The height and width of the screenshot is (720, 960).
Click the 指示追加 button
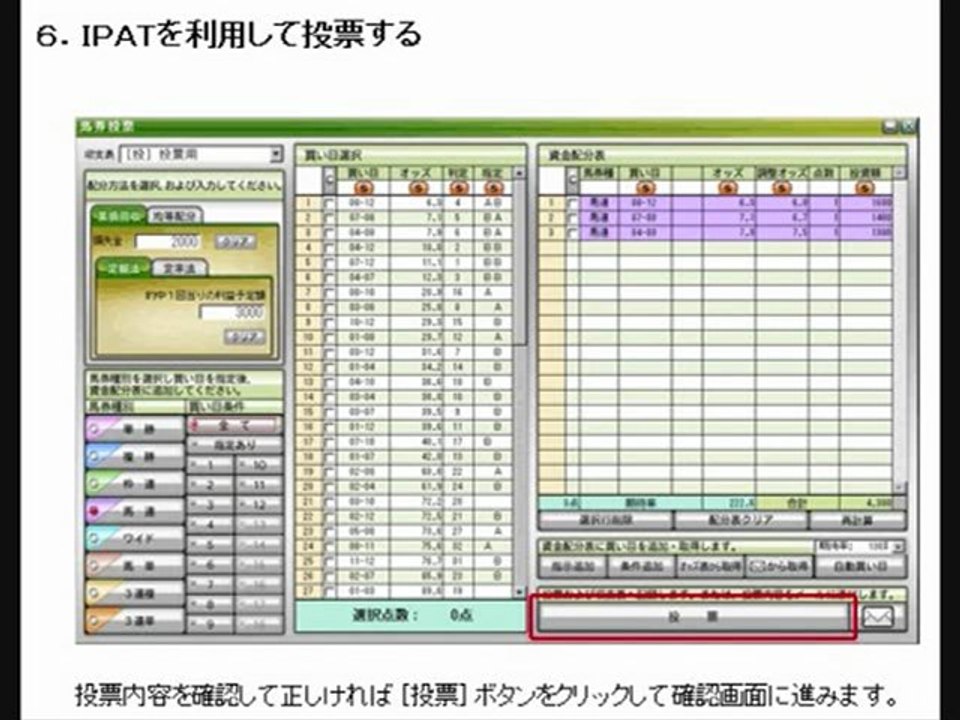(572, 566)
